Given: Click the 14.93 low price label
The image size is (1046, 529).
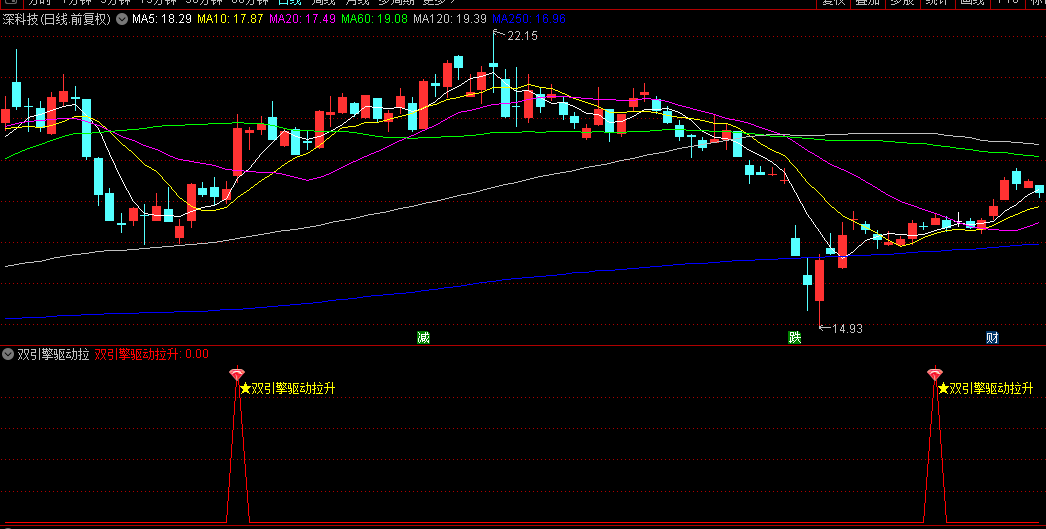Looking at the screenshot, I should [x=847, y=328].
